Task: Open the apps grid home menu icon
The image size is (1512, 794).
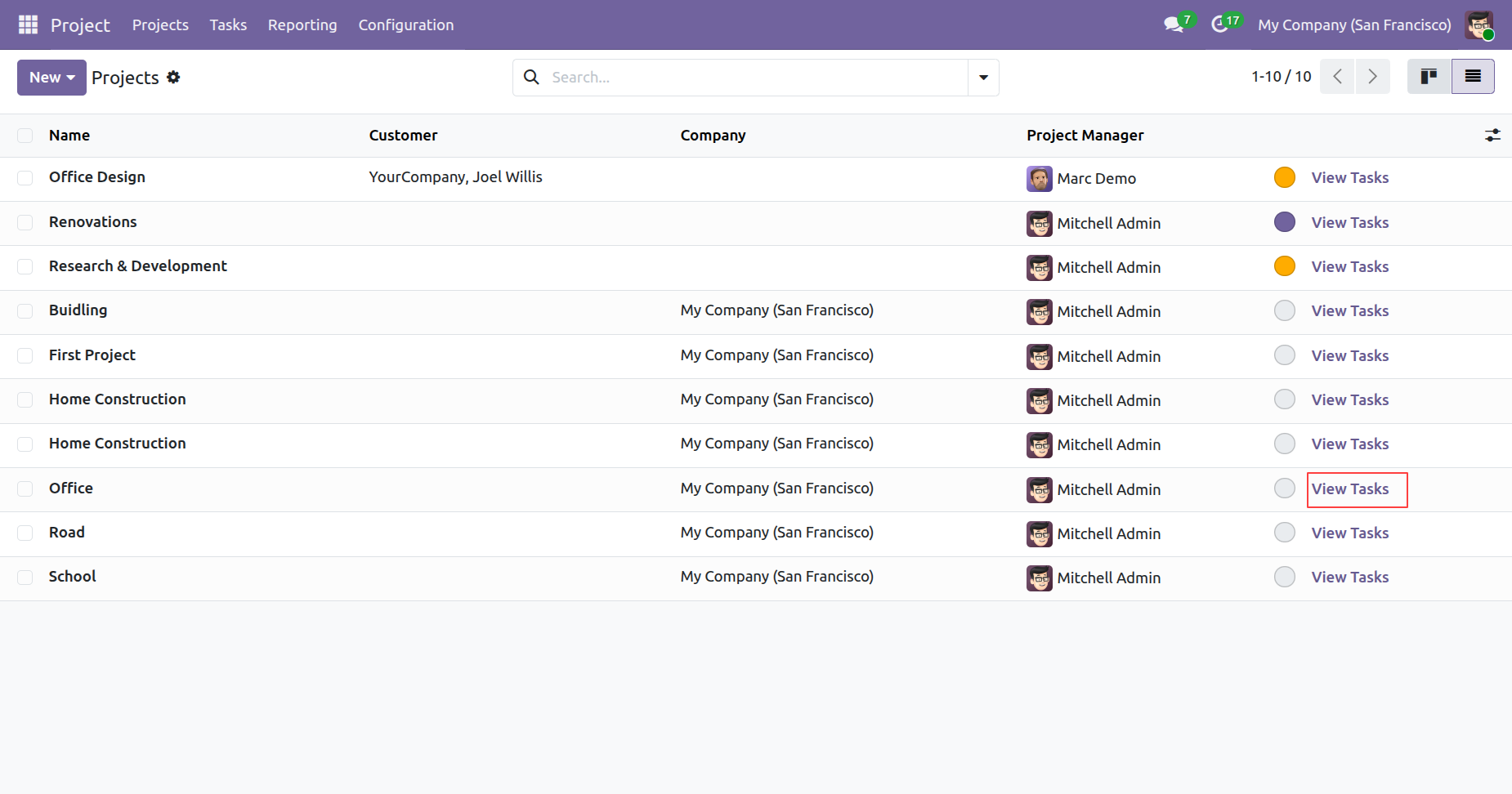Action: pyautogui.click(x=28, y=25)
